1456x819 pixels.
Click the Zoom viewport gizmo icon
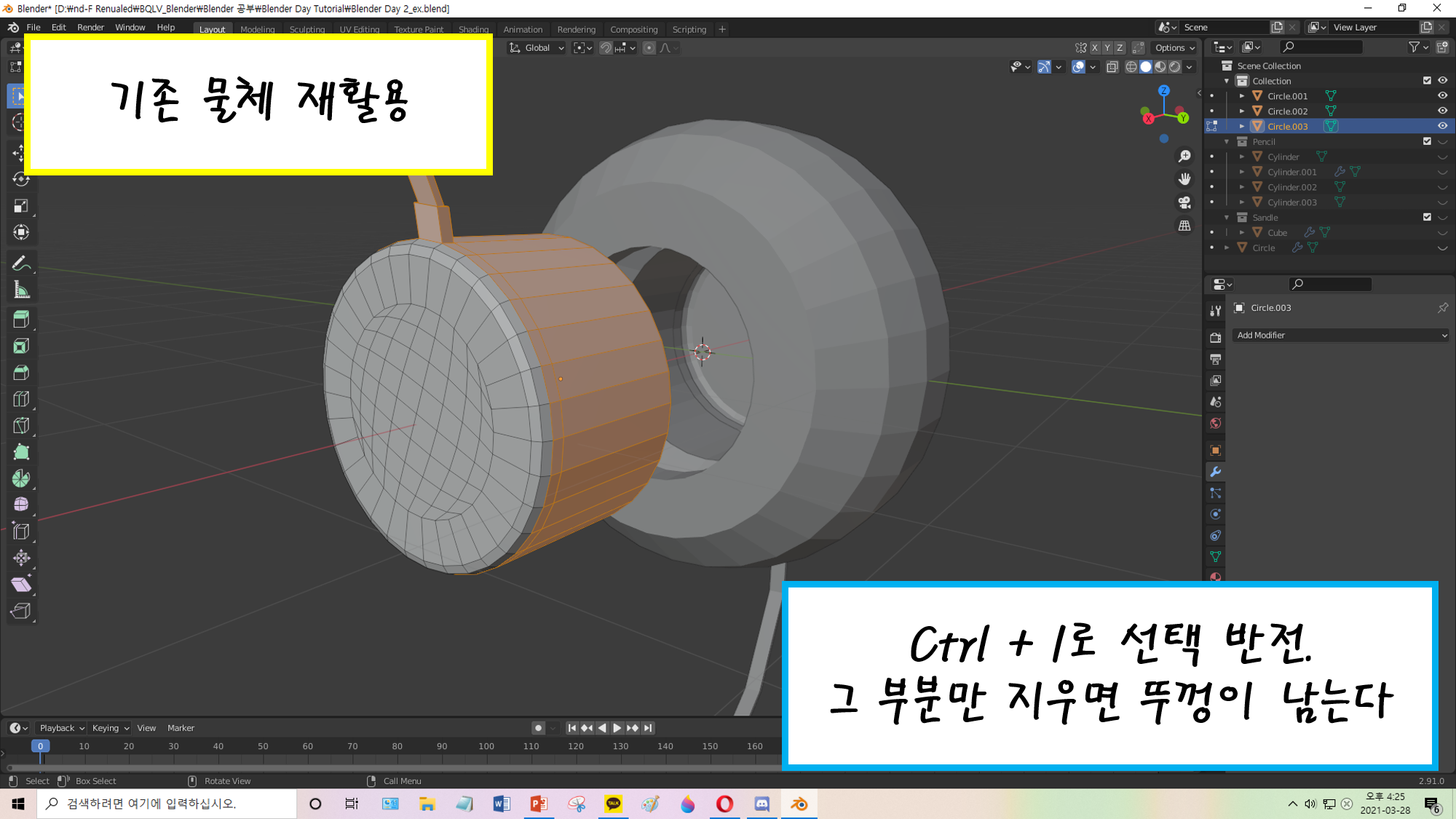click(1184, 157)
